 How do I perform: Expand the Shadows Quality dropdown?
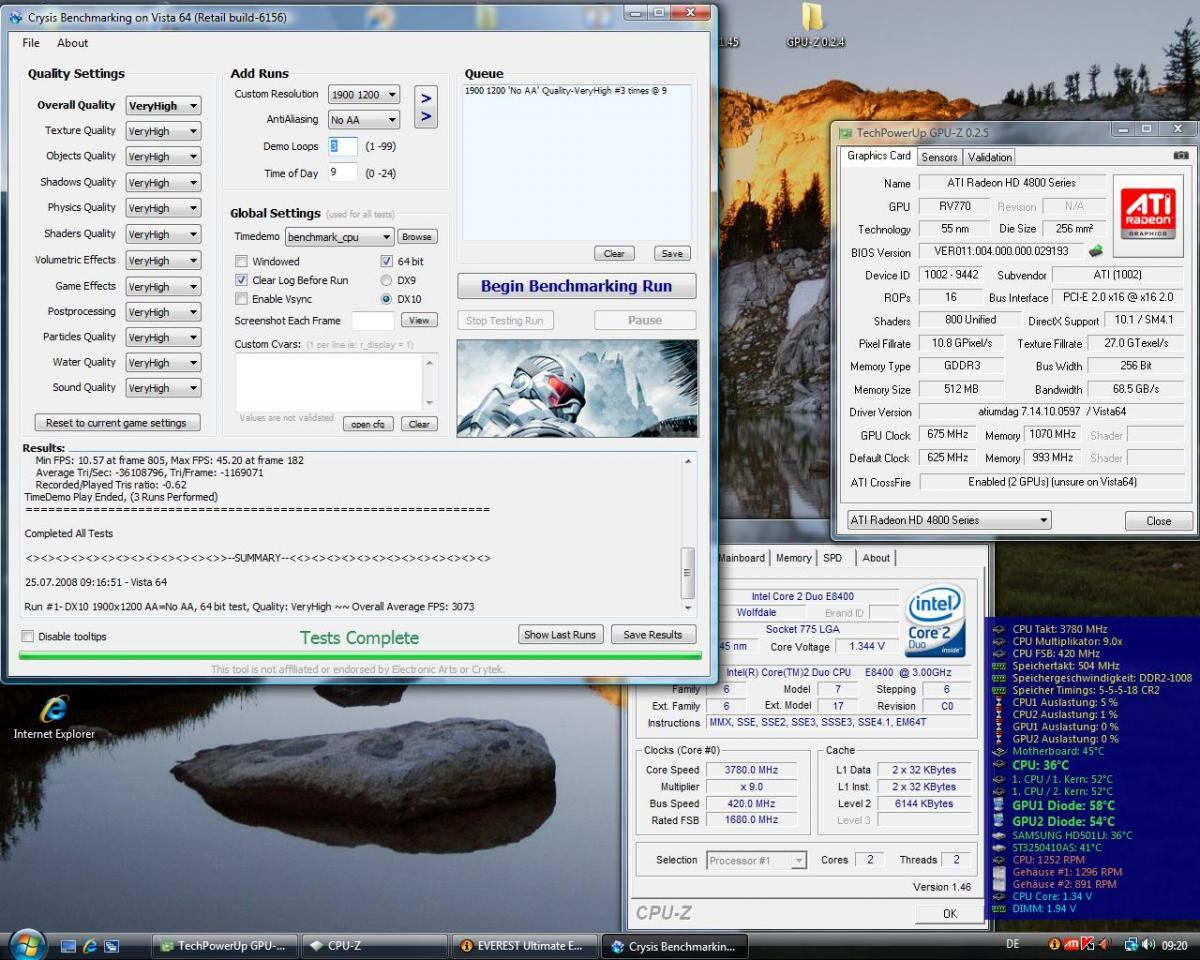tap(163, 183)
